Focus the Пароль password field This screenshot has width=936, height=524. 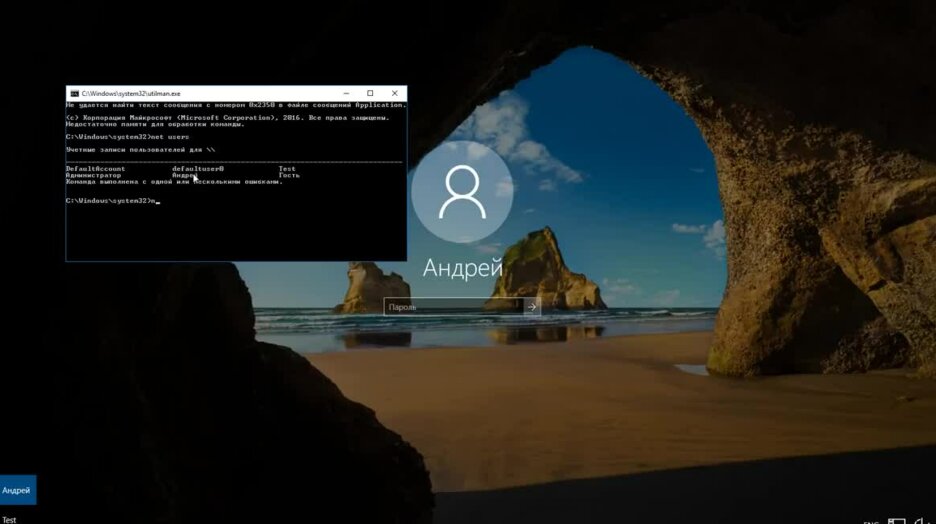[x=454, y=307]
